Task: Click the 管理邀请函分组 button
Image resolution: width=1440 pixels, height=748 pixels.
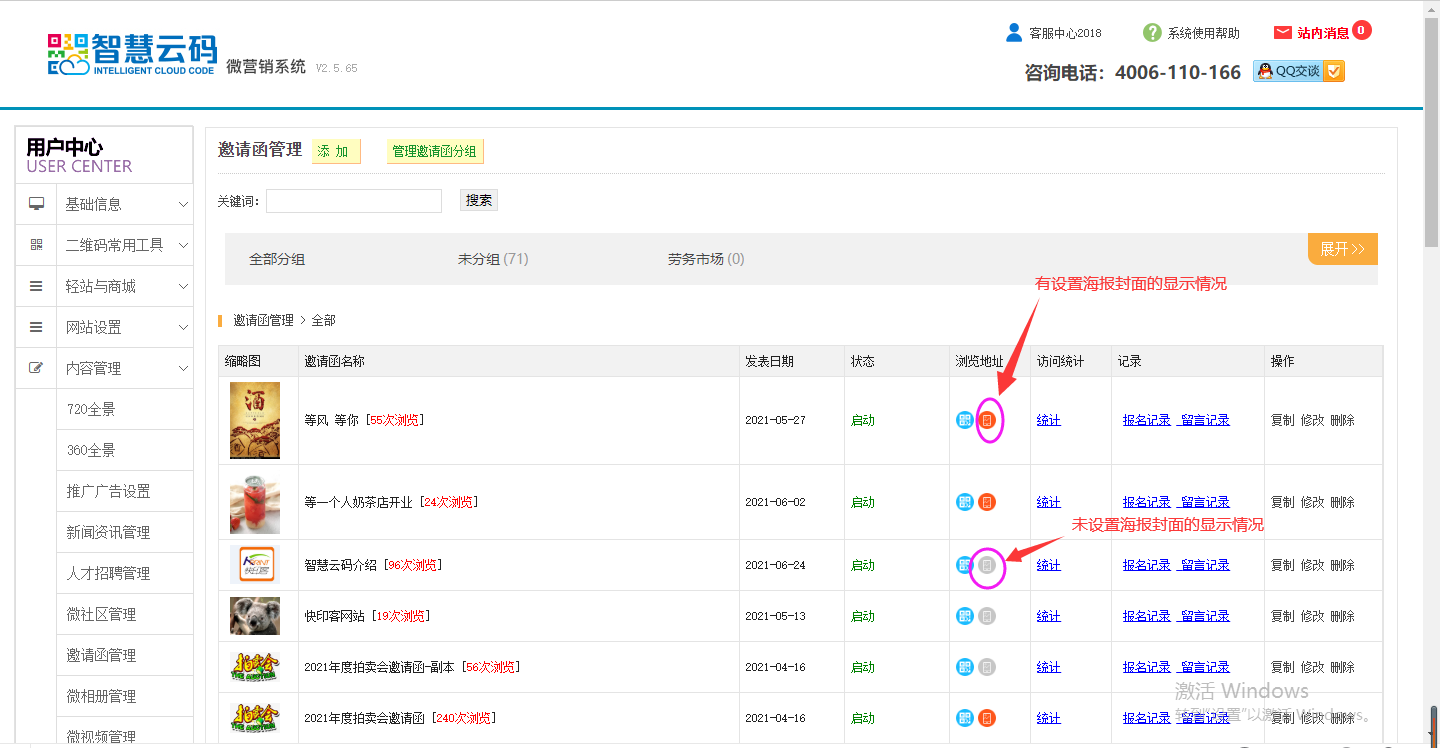Action: (435, 151)
